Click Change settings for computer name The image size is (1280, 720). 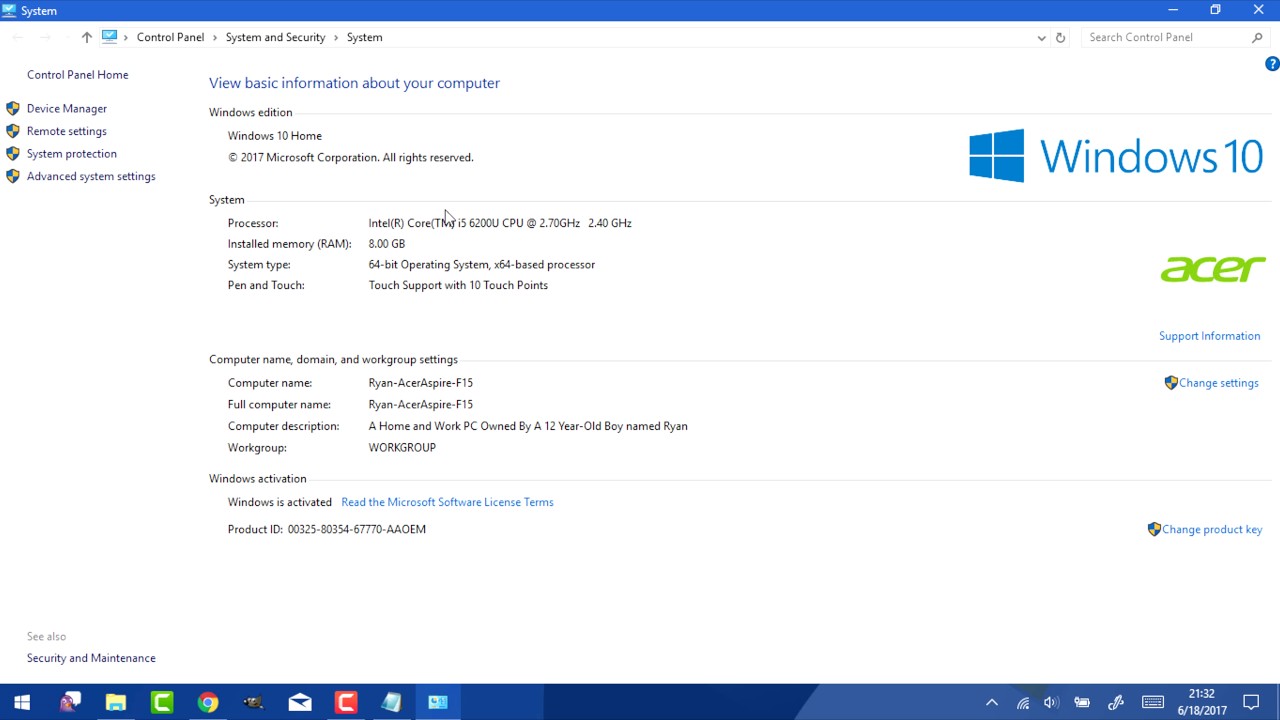coord(1218,383)
